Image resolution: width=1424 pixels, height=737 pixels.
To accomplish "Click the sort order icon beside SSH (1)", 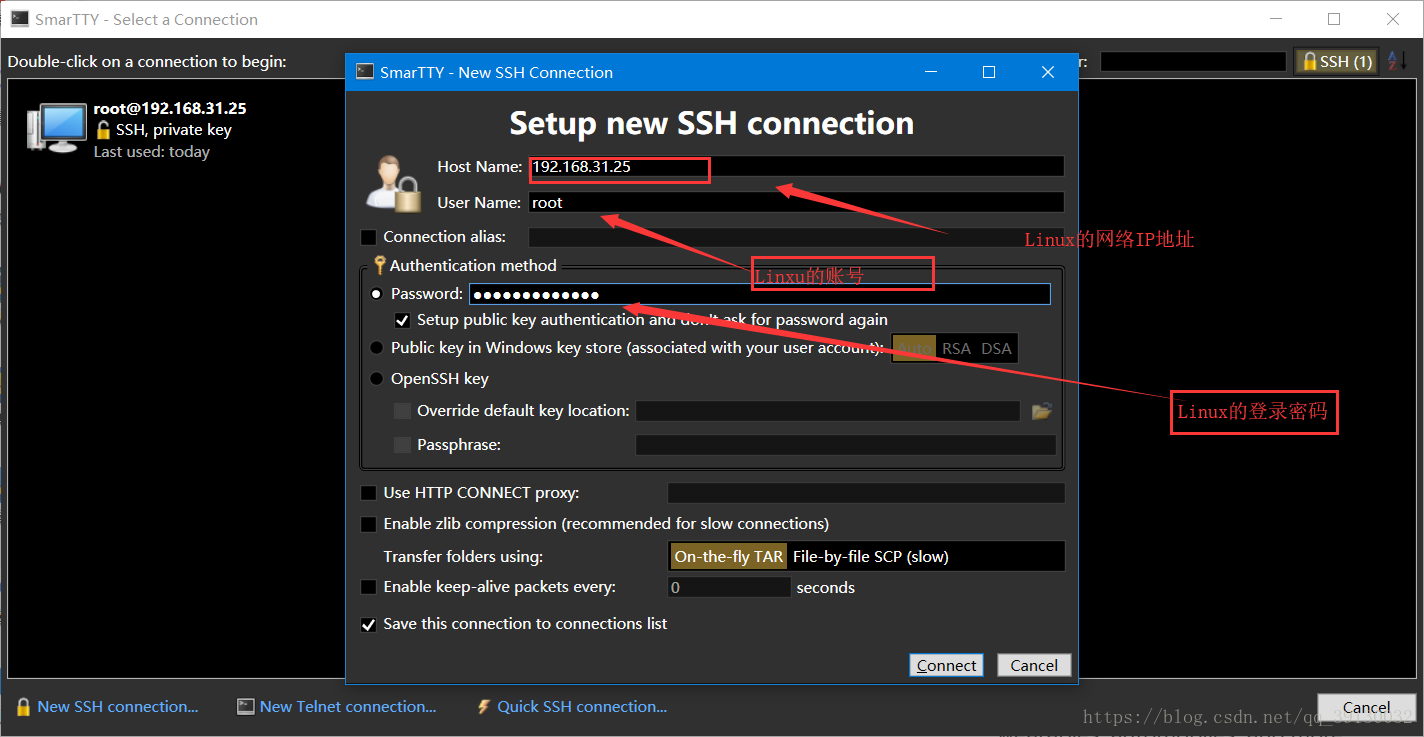I will click(1397, 61).
